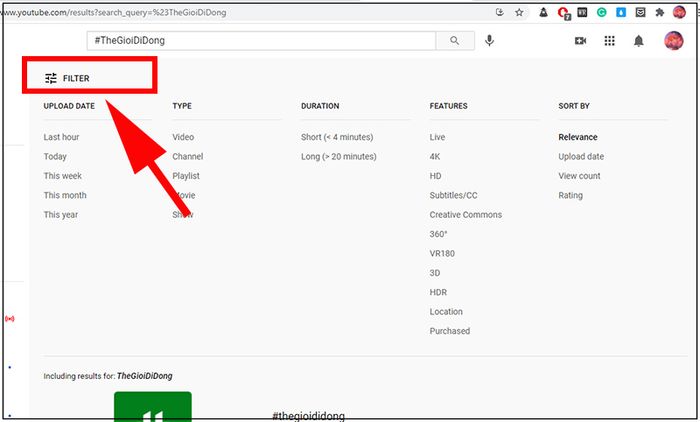Start voice search with microphone icon
Viewport: 700px width, 422px height.
(x=489, y=41)
